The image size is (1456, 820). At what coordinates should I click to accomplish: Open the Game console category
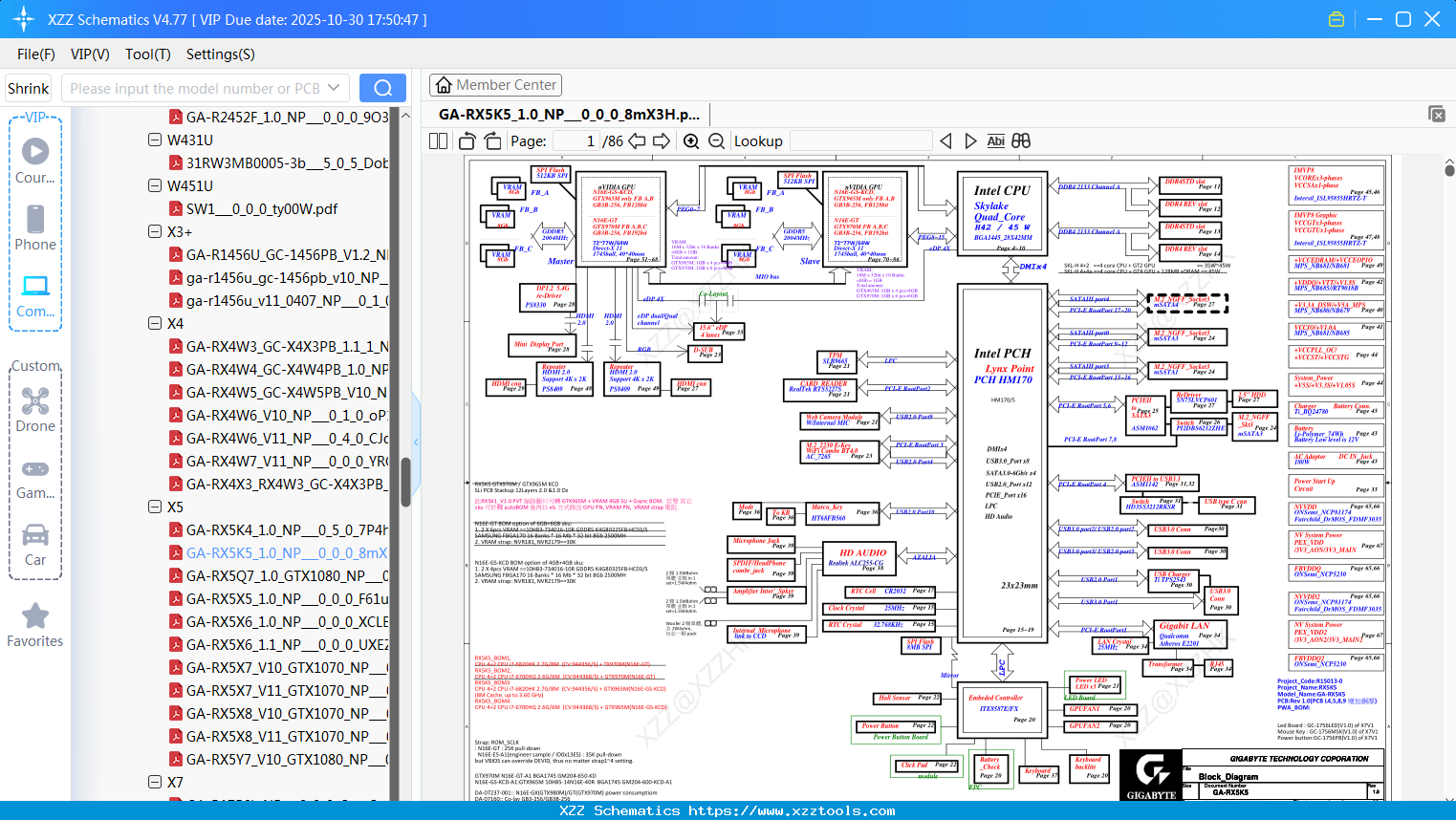[x=35, y=478]
